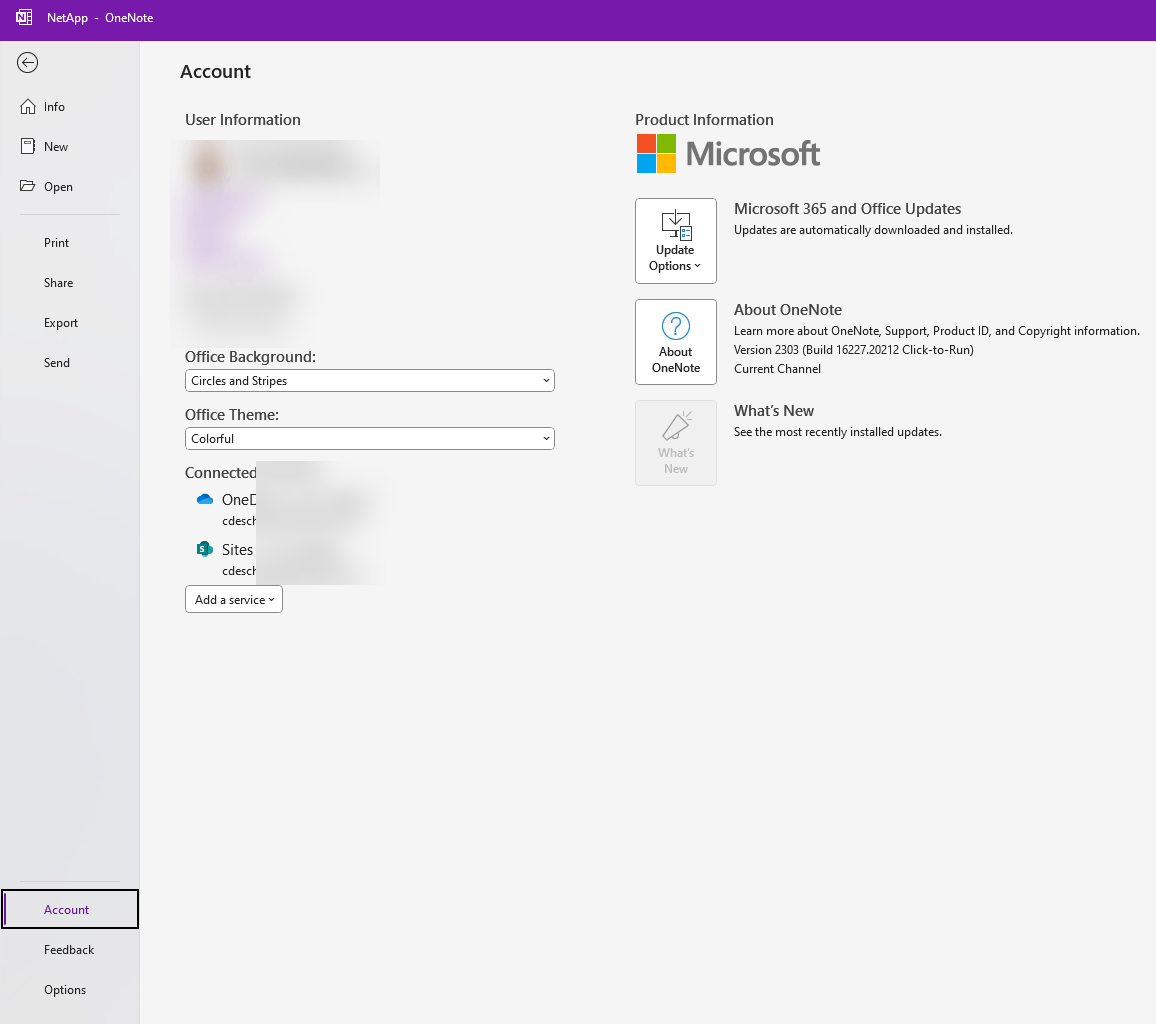The width and height of the screenshot is (1156, 1024).
Task: Click the blurred user profile picture
Action: pos(207,166)
